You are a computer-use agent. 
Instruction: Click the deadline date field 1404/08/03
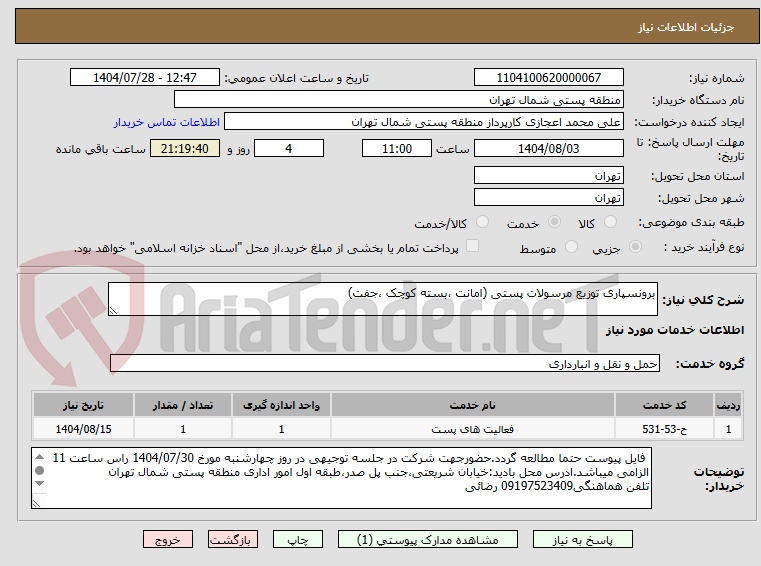(548, 149)
